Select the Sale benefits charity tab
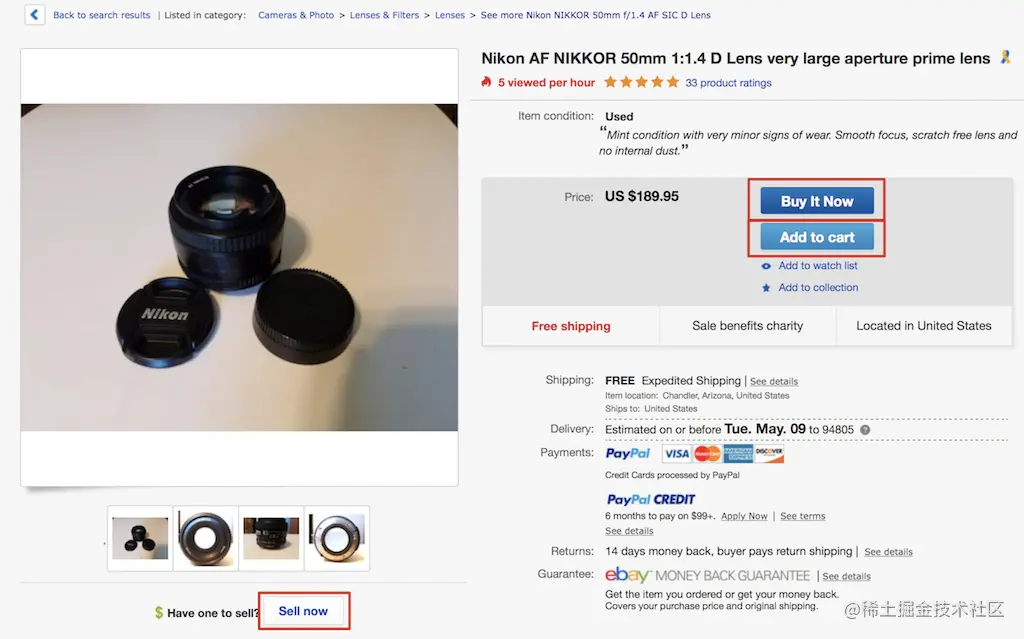The height and width of the screenshot is (639, 1024). 748,326
